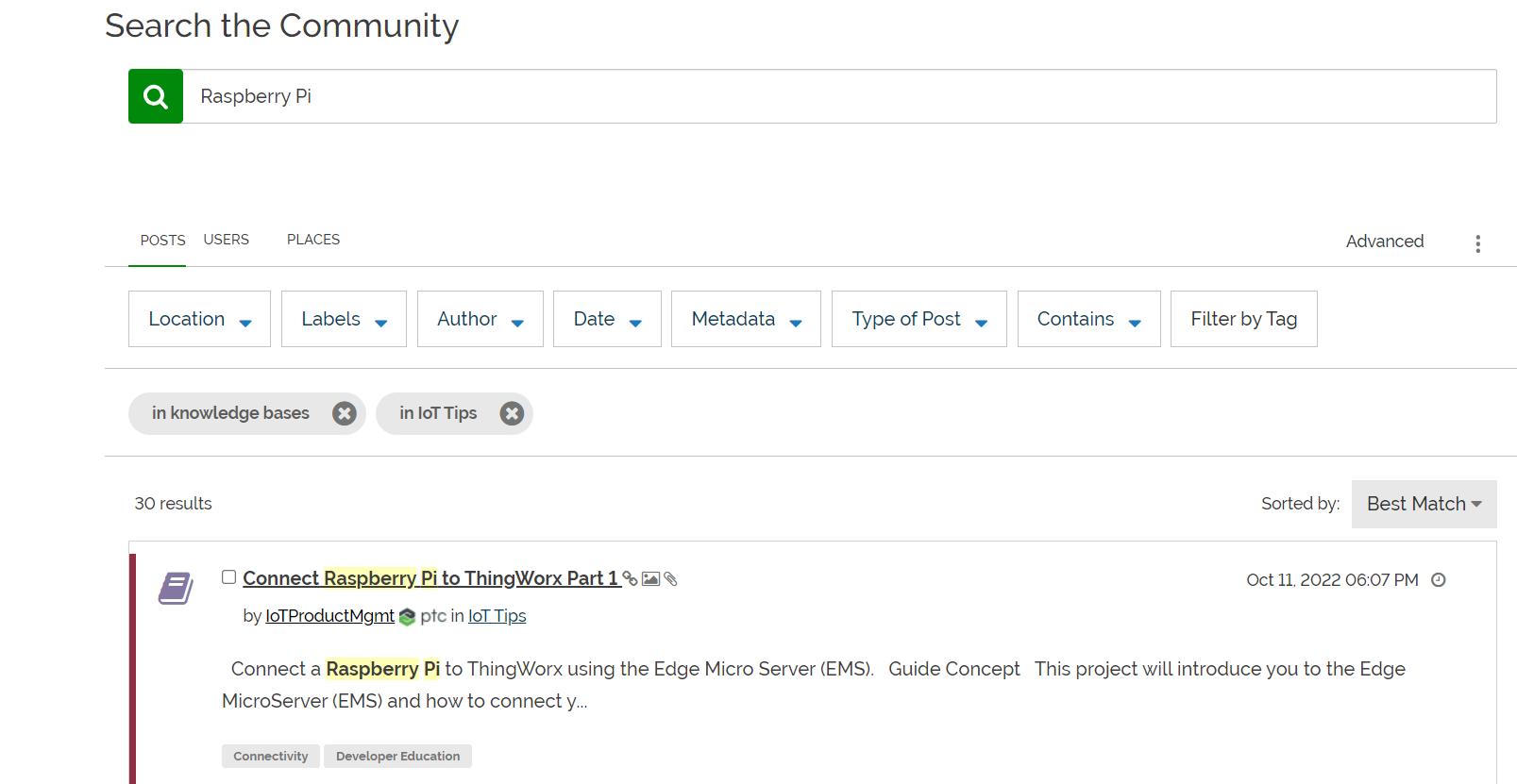Click the Filter by Tag button
This screenshot has width=1517, height=784.
tap(1243, 319)
